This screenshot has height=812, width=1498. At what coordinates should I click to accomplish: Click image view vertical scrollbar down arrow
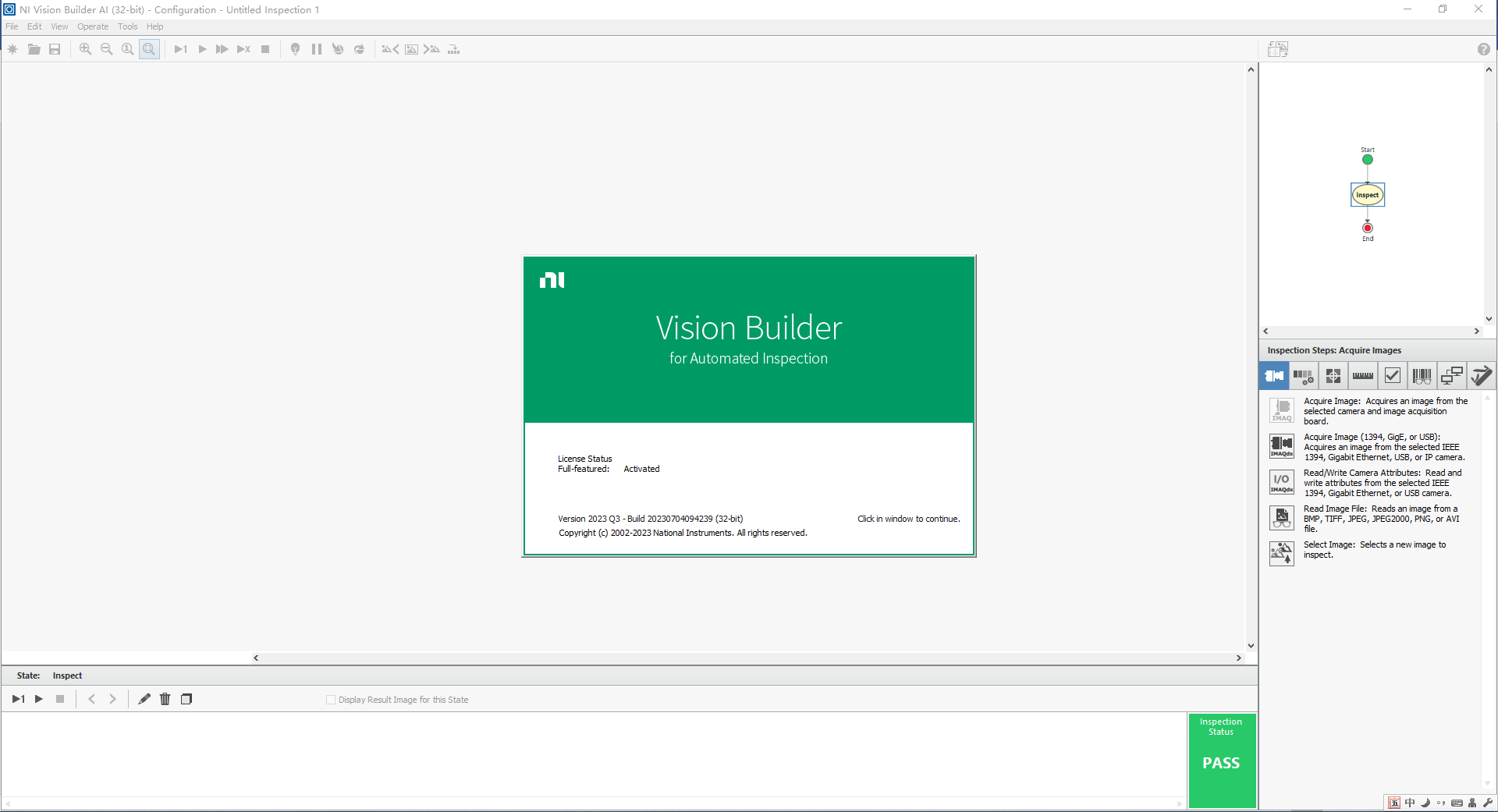tap(1251, 646)
